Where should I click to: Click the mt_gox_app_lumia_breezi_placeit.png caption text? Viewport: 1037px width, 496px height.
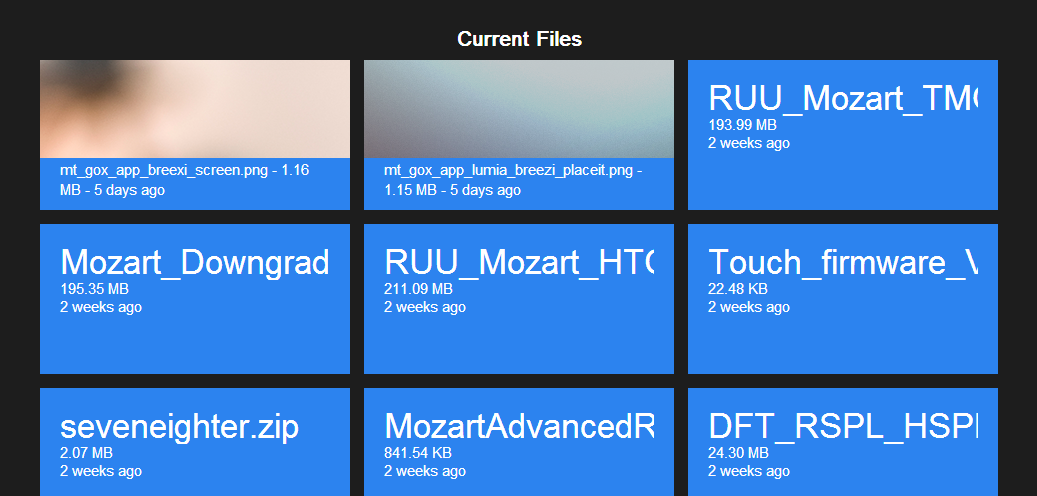[513, 180]
